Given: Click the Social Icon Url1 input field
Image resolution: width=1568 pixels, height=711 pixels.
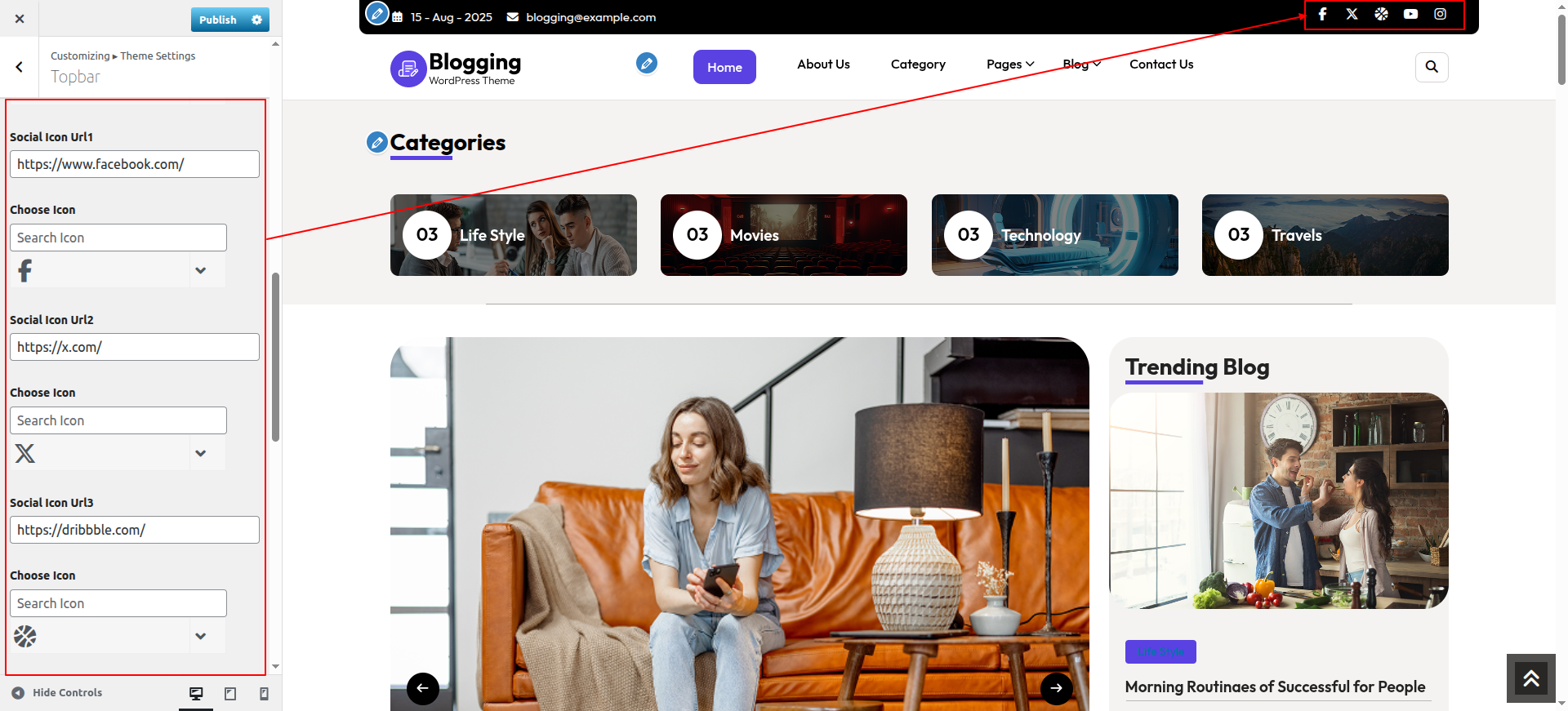Looking at the screenshot, I should [x=135, y=164].
